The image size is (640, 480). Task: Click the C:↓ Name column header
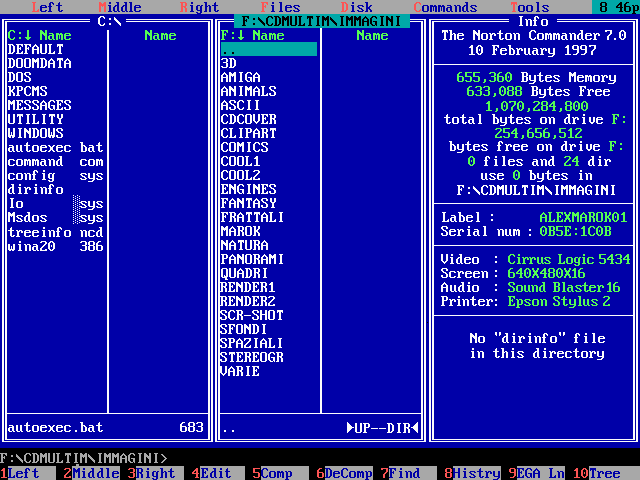tap(40, 36)
